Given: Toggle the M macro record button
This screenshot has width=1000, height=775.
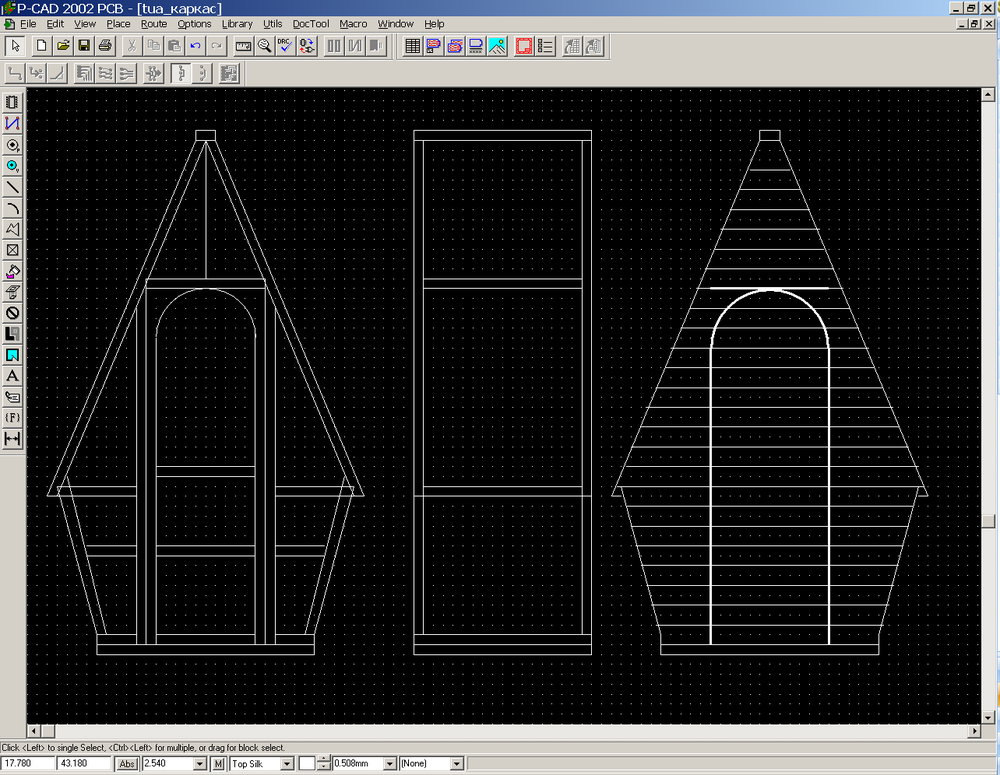Looking at the screenshot, I should tap(218, 764).
